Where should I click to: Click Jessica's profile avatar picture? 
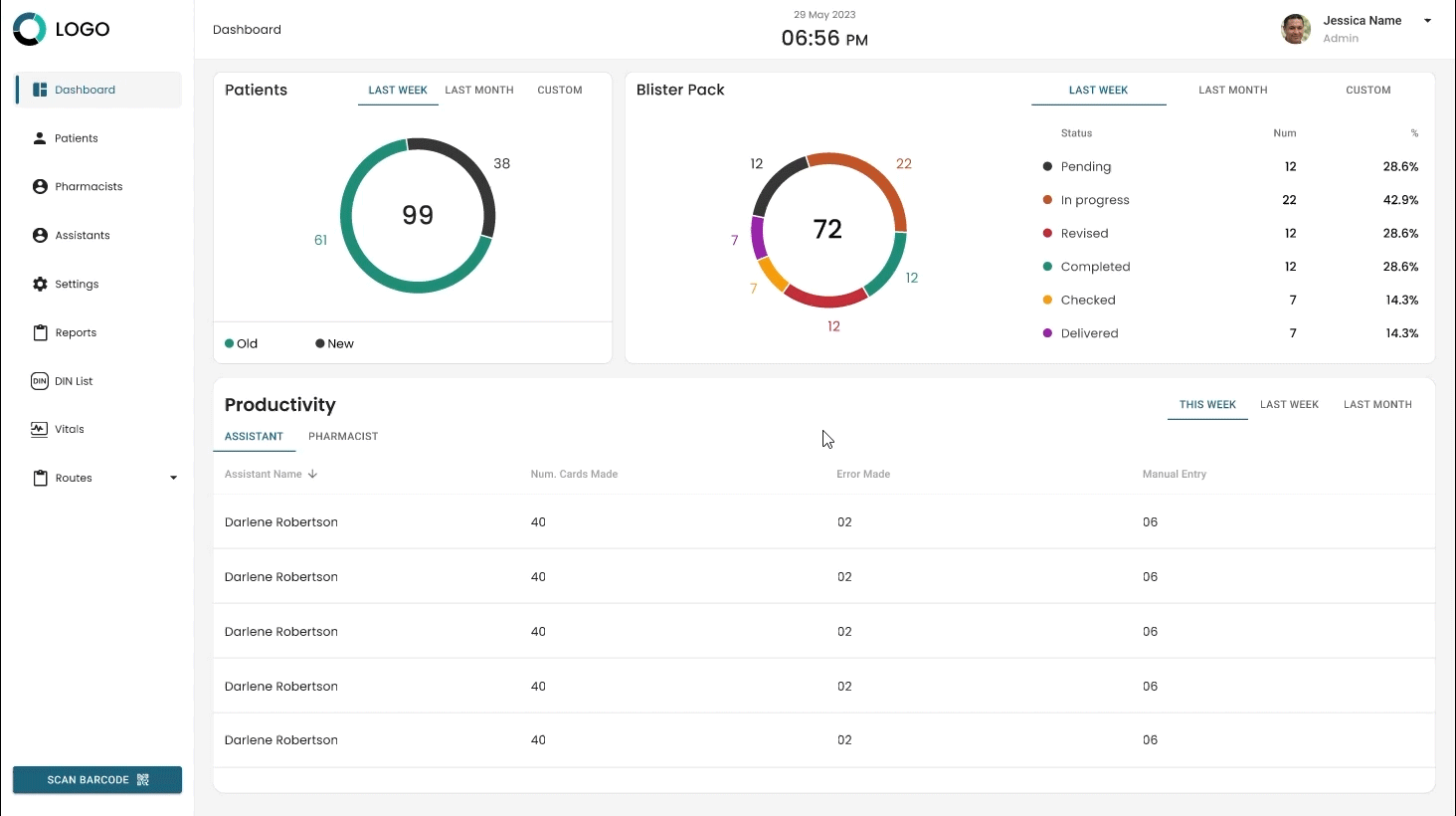(x=1295, y=30)
